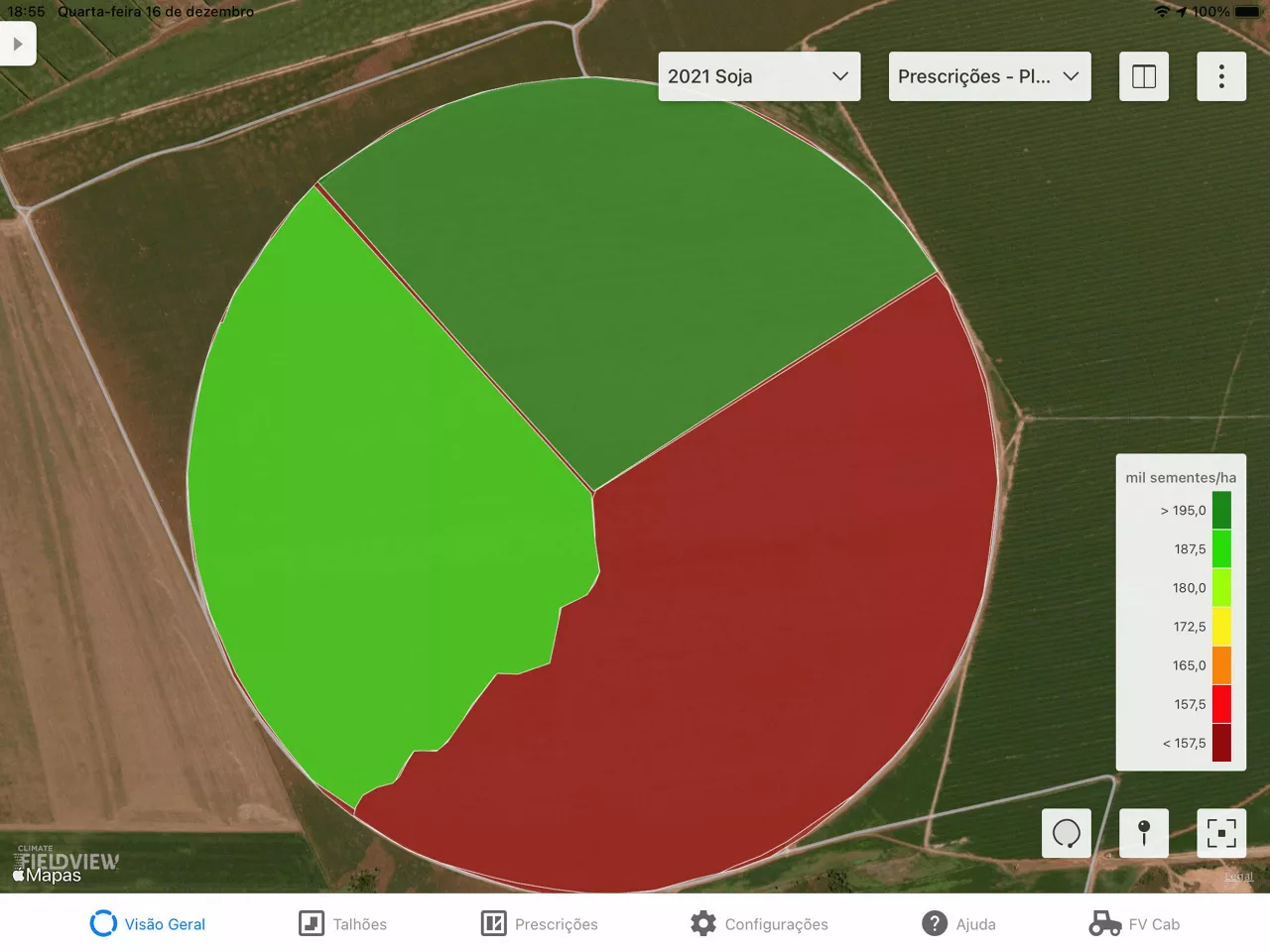Click the dark red <157,5 legend swatch

(x=1221, y=743)
